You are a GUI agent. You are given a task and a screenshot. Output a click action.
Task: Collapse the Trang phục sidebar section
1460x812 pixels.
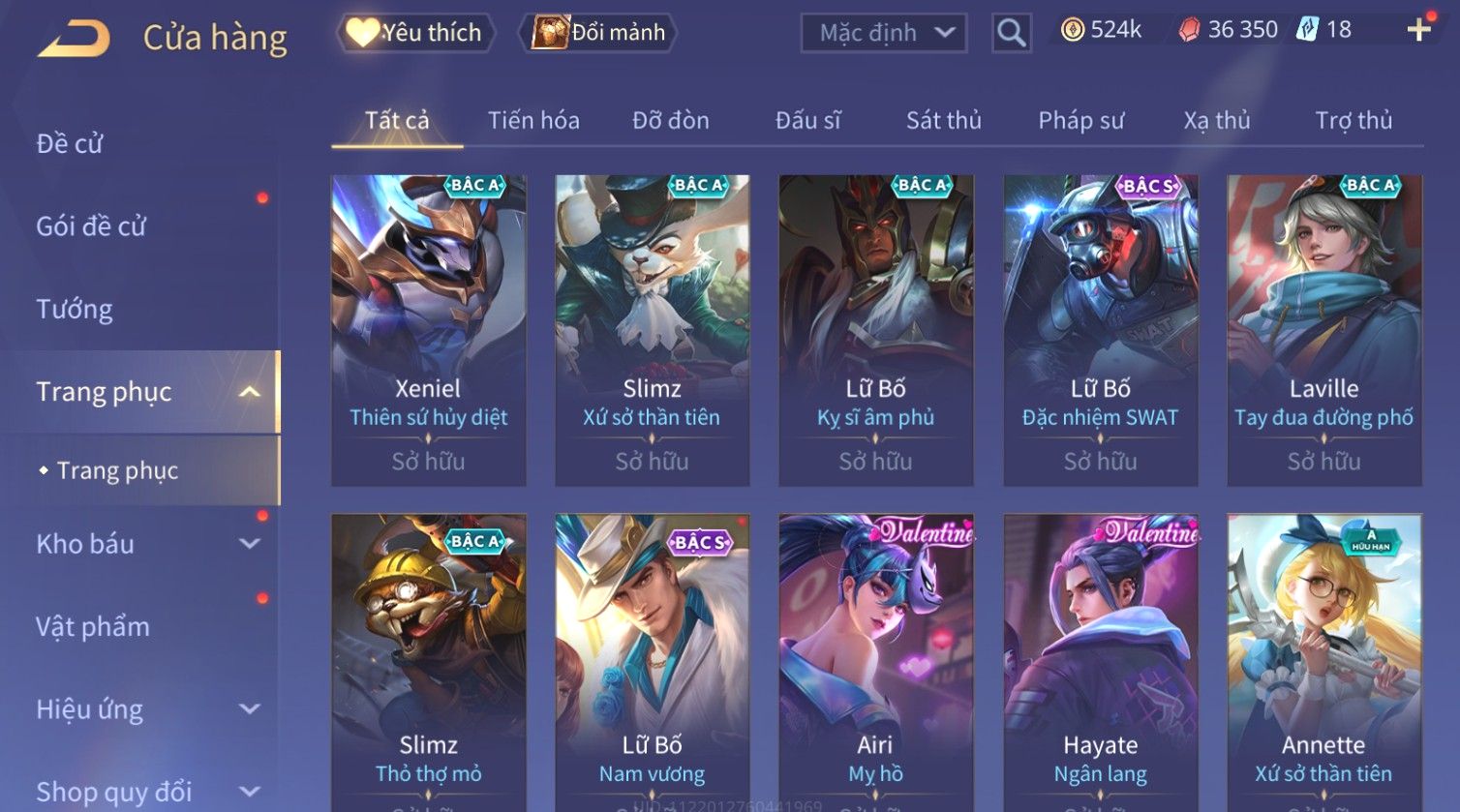coord(250,392)
